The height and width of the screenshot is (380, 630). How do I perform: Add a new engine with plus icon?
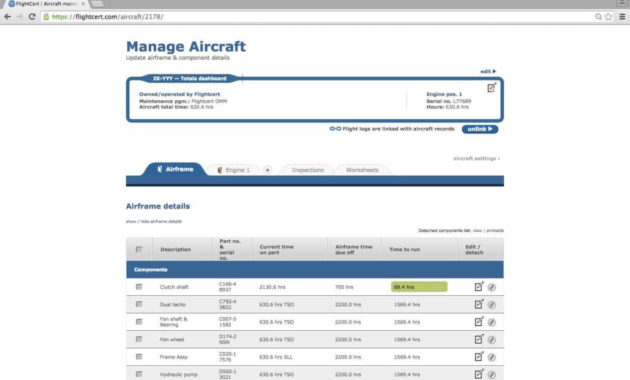(268, 170)
